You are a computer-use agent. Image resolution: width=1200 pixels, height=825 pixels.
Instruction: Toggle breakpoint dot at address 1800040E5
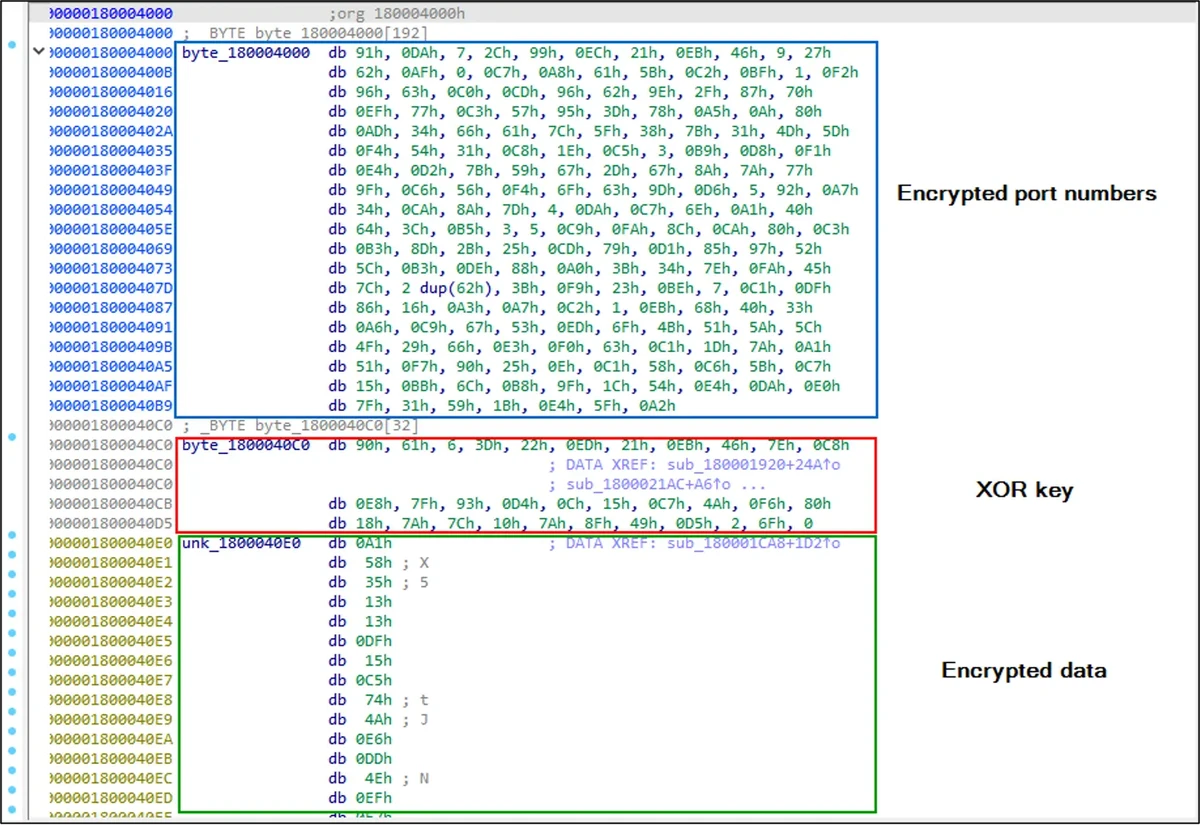click(x=11, y=641)
